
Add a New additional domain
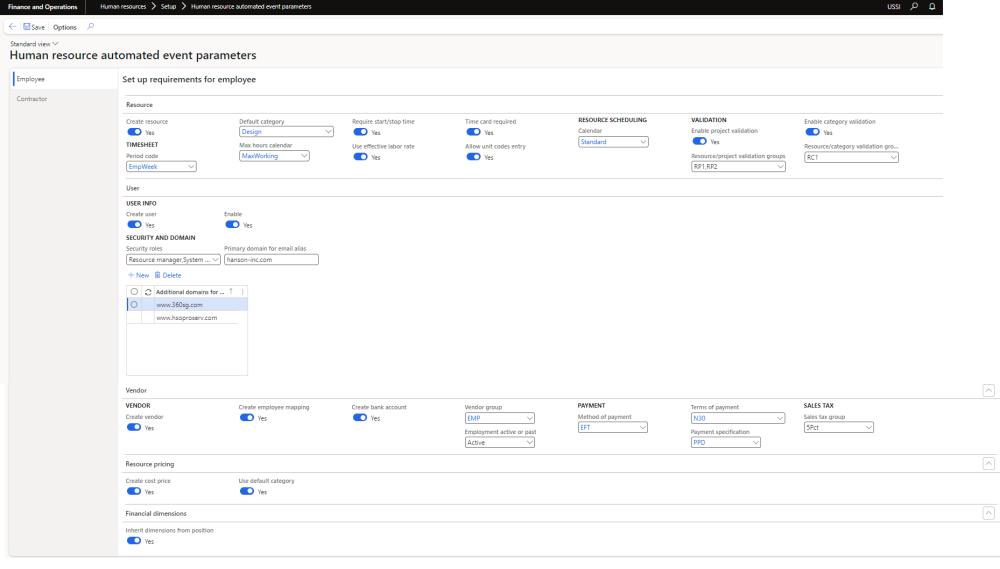click(x=138, y=275)
